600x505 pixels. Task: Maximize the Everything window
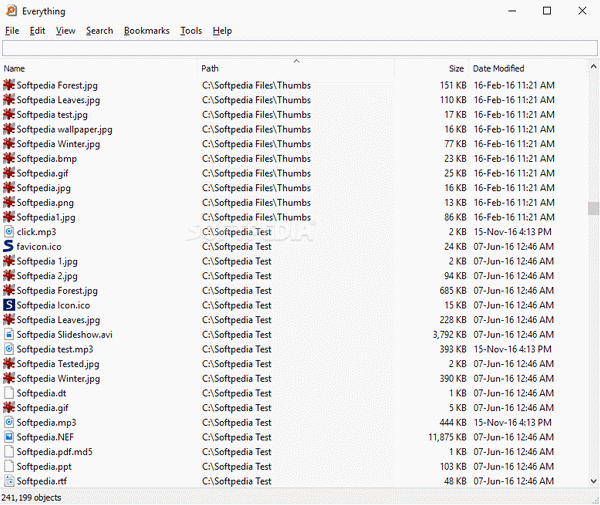pyautogui.click(x=547, y=11)
